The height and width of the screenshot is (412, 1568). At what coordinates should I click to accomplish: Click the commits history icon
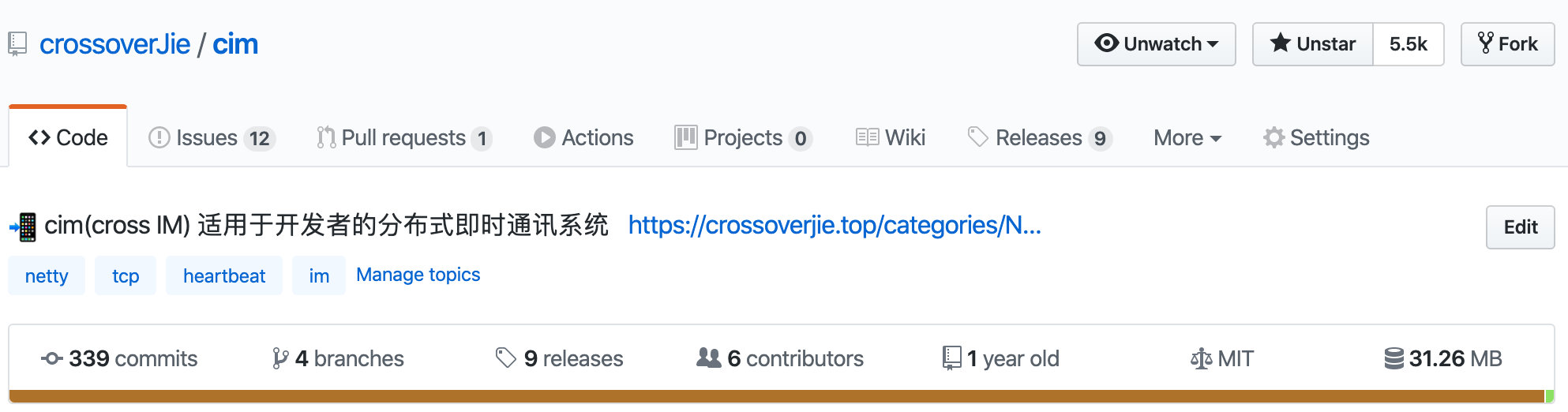tap(52, 358)
